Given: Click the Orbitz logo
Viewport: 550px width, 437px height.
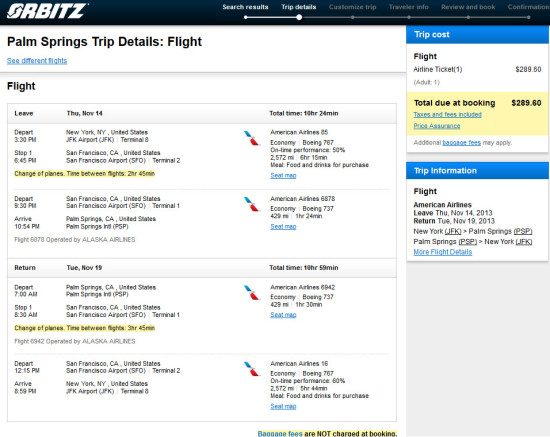Looking at the screenshot, I should pyautogui.click(x=47, y=11).
